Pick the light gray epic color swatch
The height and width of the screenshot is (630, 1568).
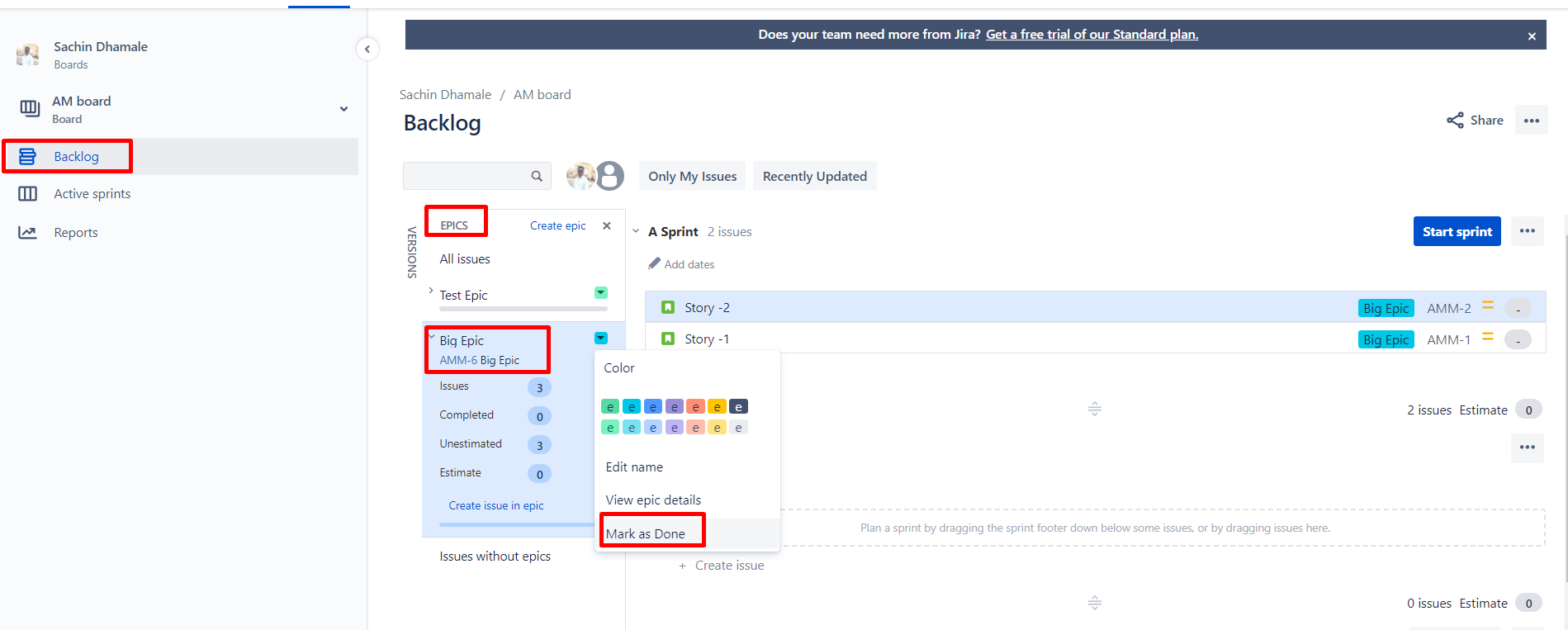(739, 427)
